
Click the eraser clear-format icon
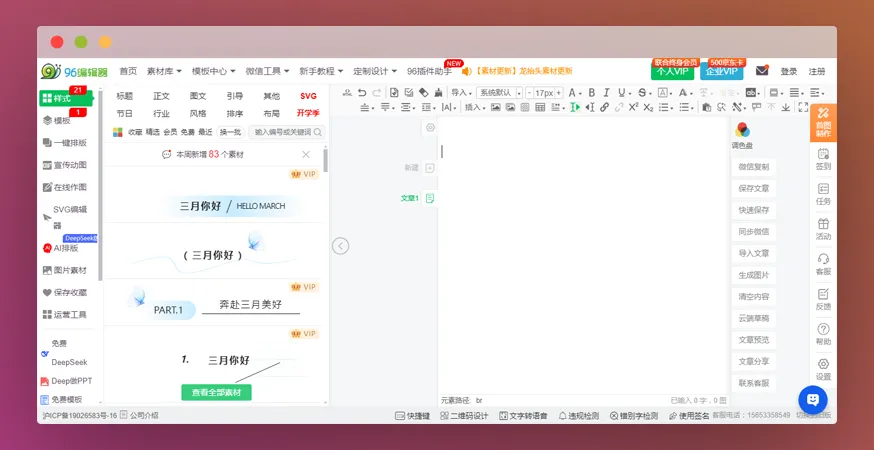coord(424,93)
